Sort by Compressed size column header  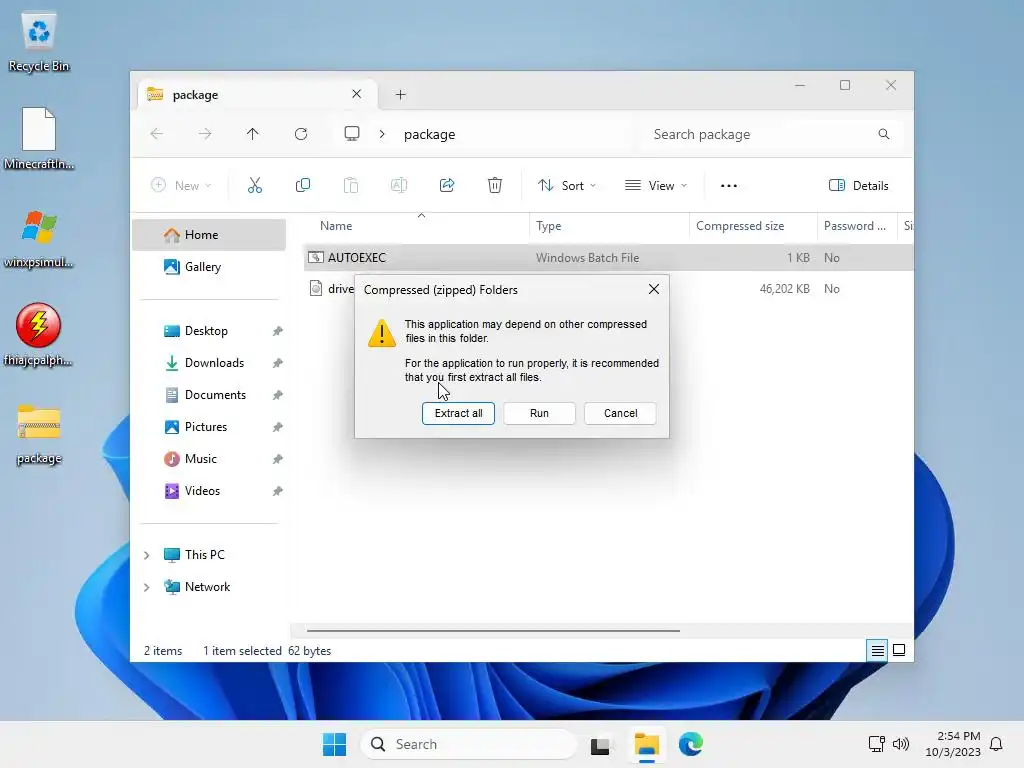[x=753, y=226]
